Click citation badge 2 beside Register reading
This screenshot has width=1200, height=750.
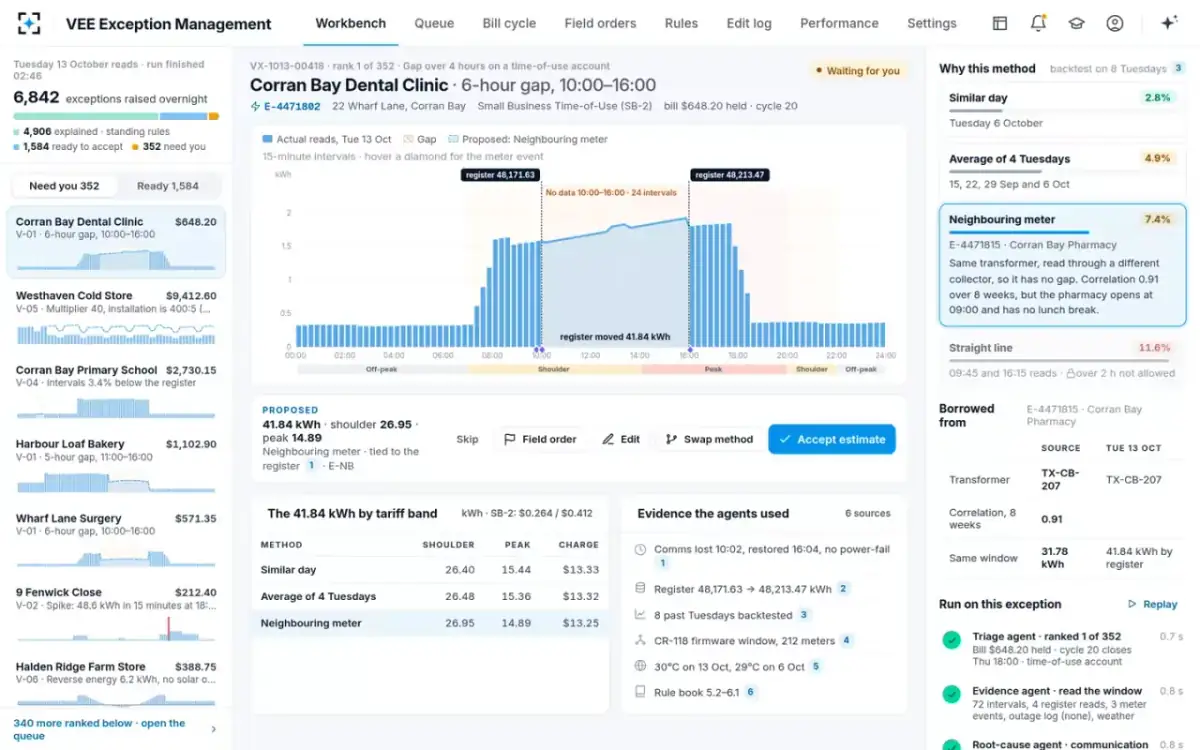coord(843,589)
